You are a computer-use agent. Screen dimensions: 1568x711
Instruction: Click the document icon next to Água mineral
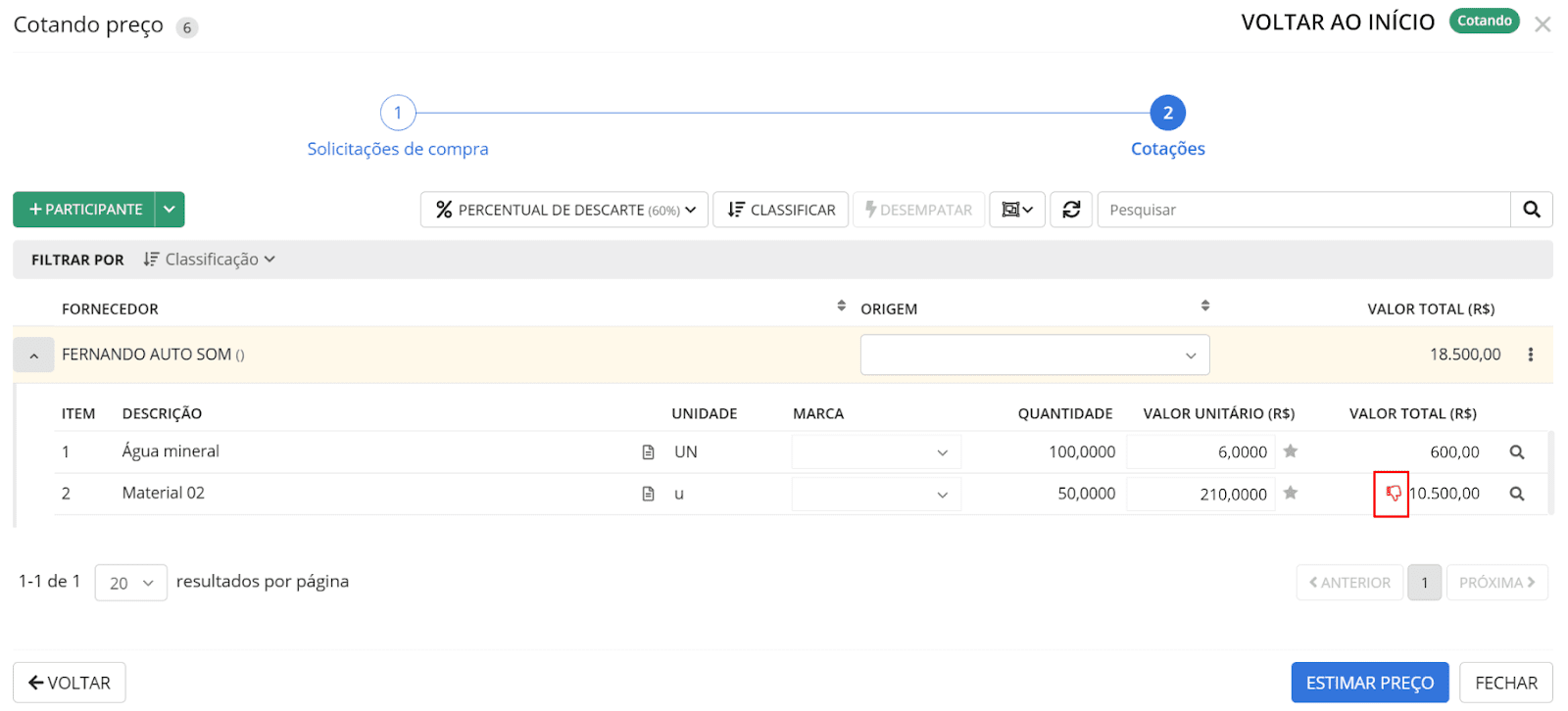[648, 452]
